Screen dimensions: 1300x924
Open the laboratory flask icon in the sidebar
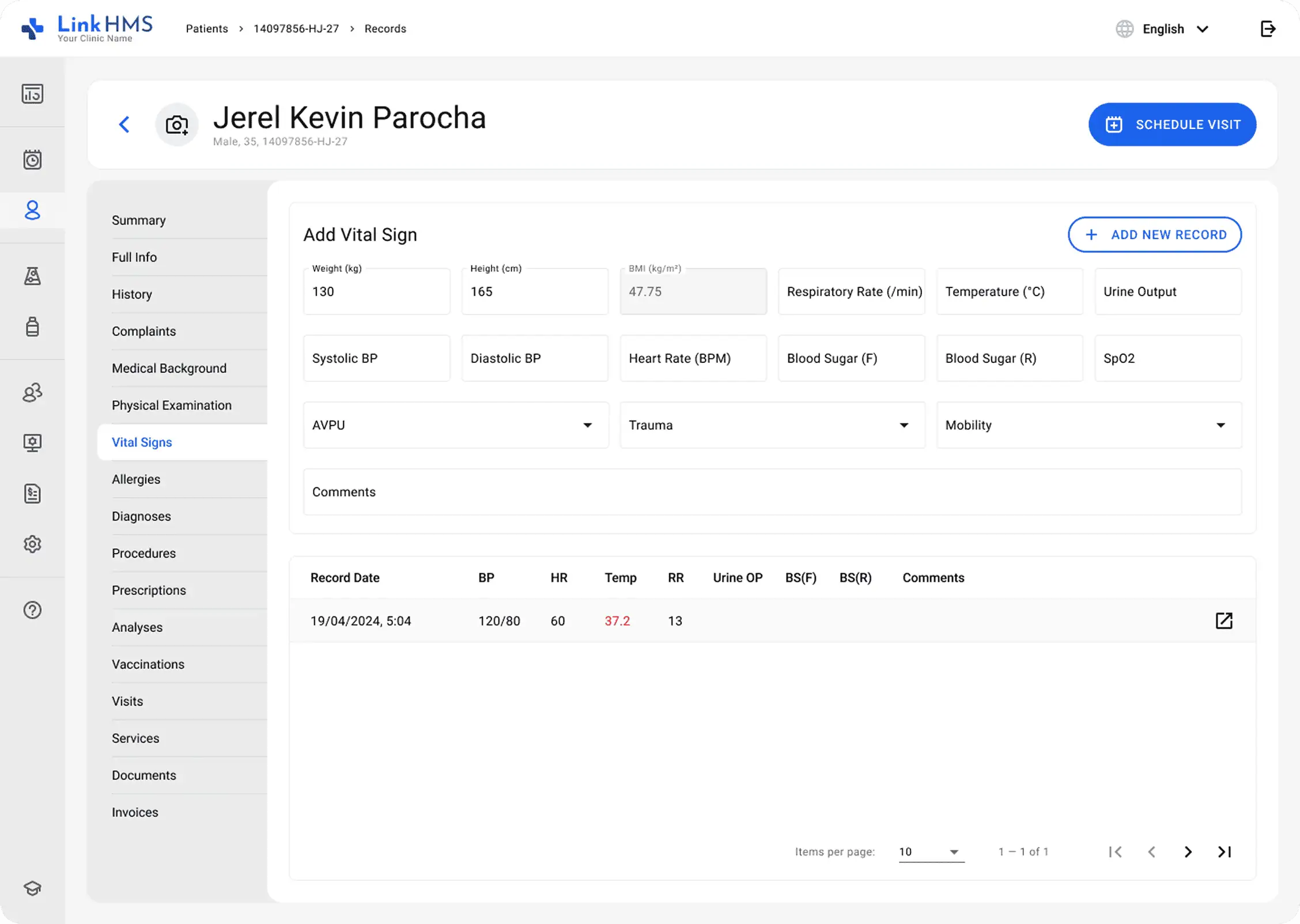(x=32, y=276)
